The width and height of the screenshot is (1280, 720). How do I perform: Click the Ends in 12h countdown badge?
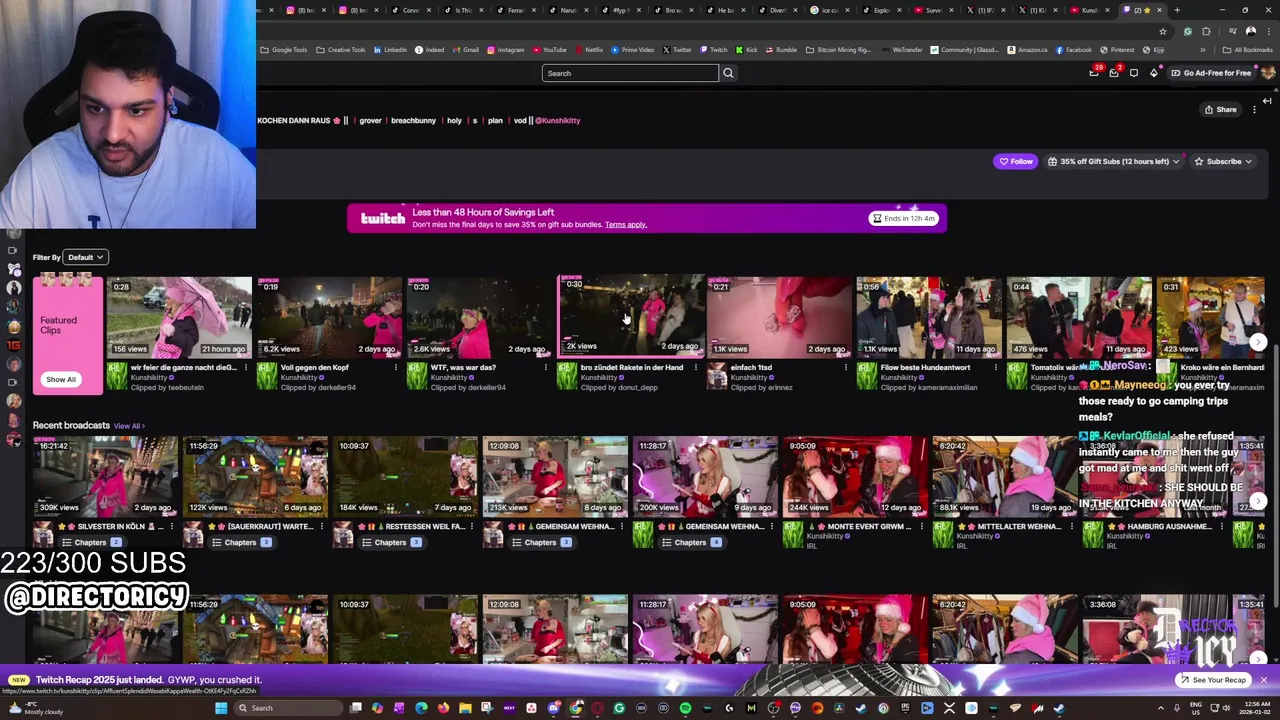[x=903, y=218]
